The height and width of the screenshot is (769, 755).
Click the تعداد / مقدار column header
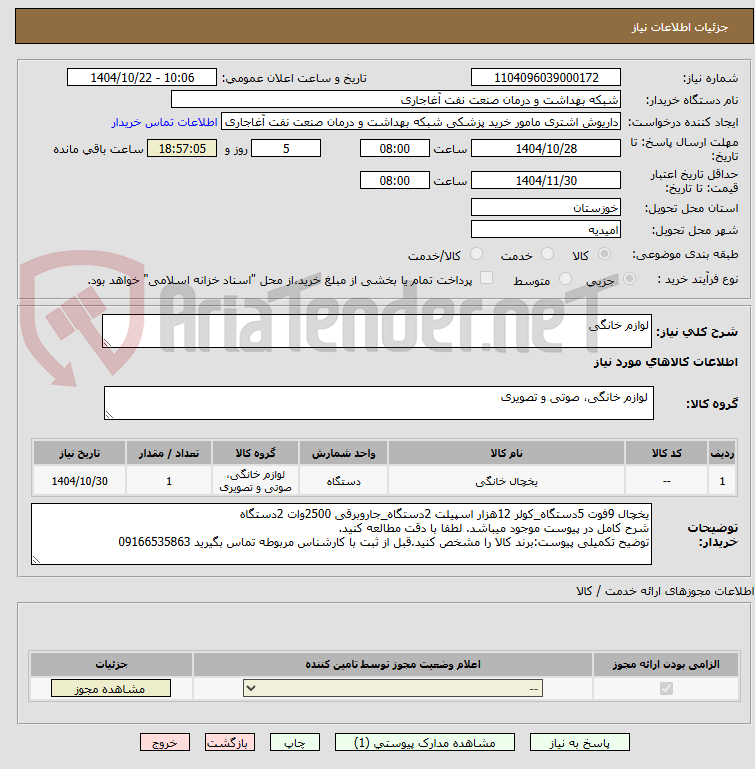(x=169, y=453)
